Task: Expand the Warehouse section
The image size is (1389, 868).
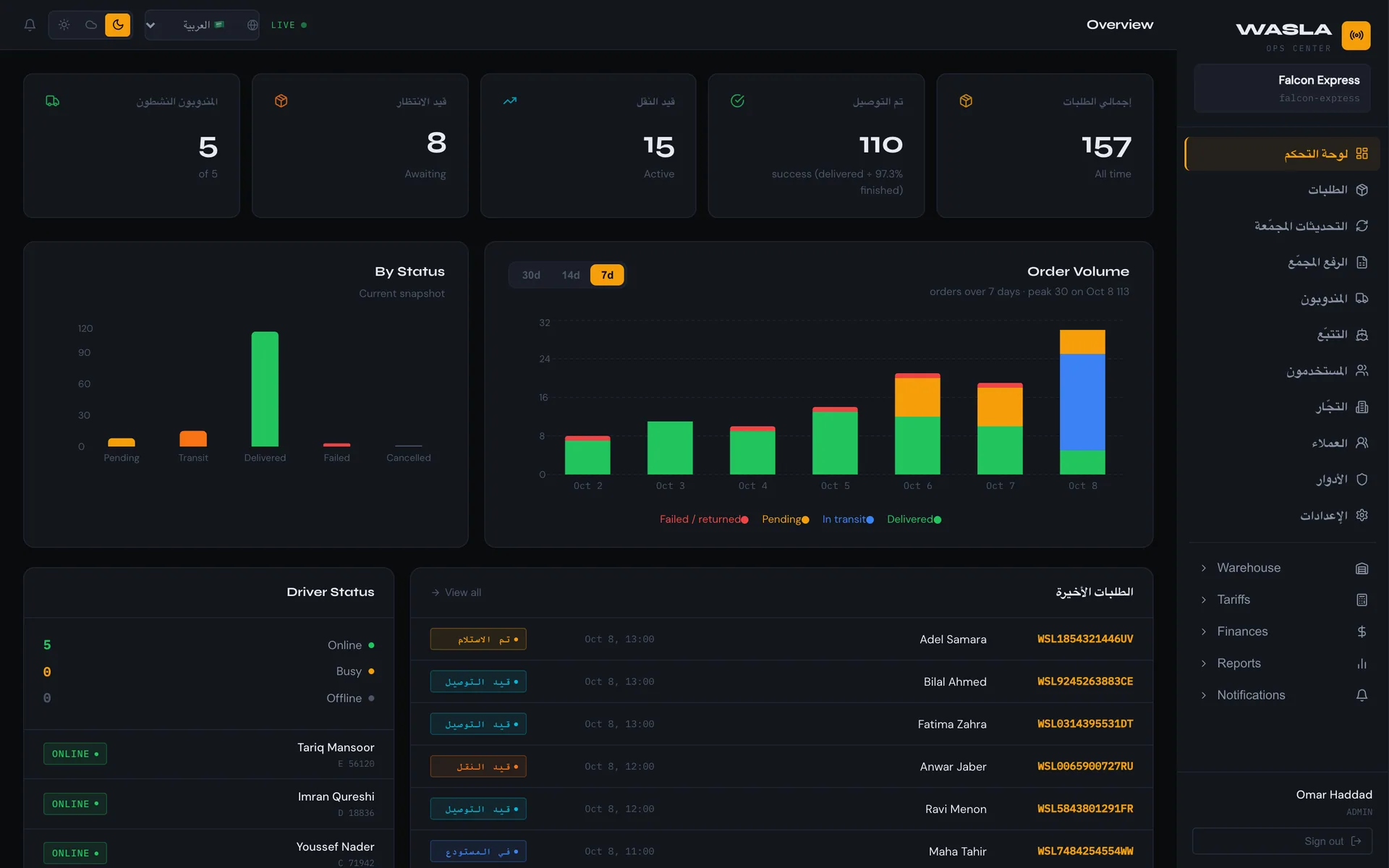Action: coord(1282,568)
